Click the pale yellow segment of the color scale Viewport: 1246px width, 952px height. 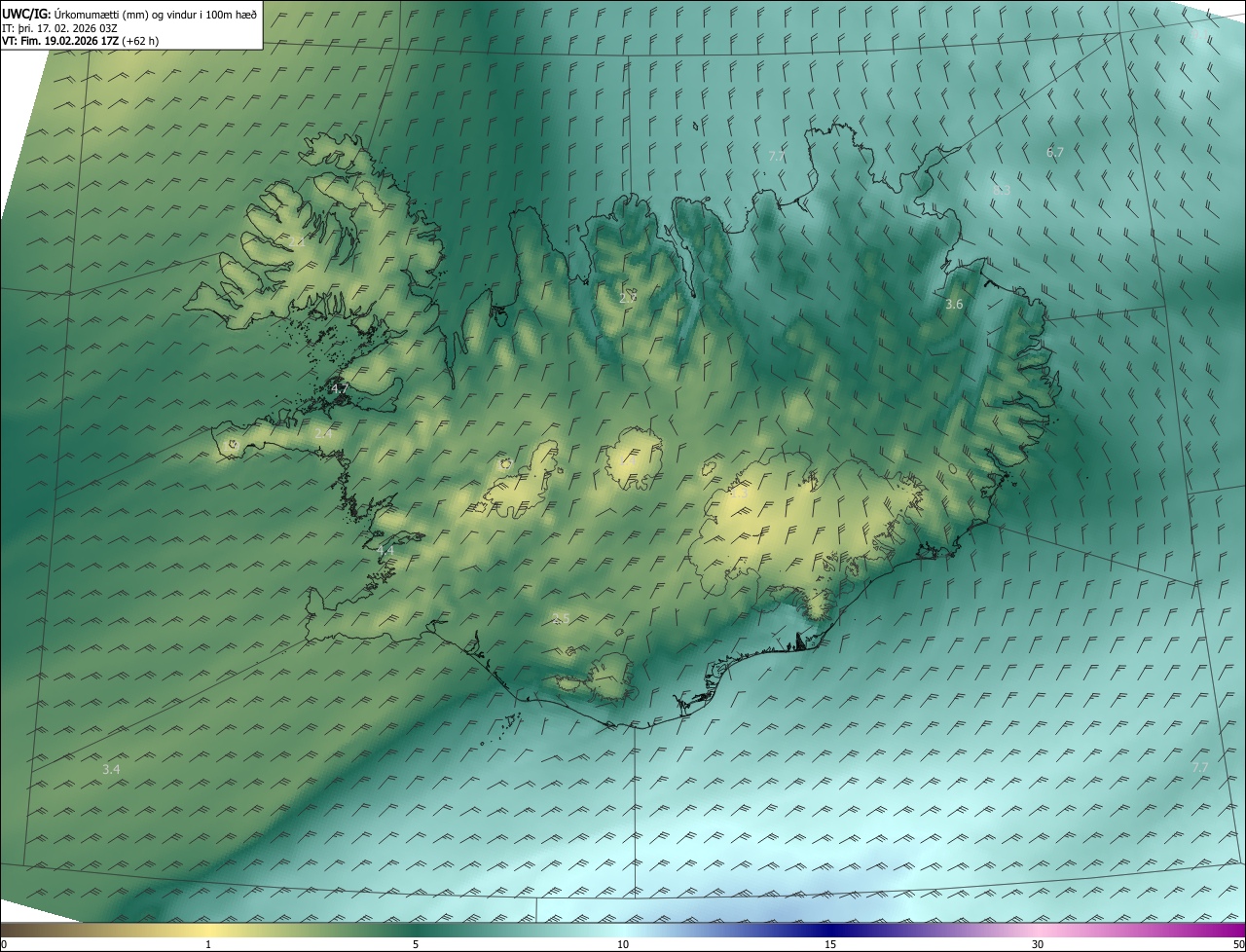pyautogui.click(x=208, y=931)
